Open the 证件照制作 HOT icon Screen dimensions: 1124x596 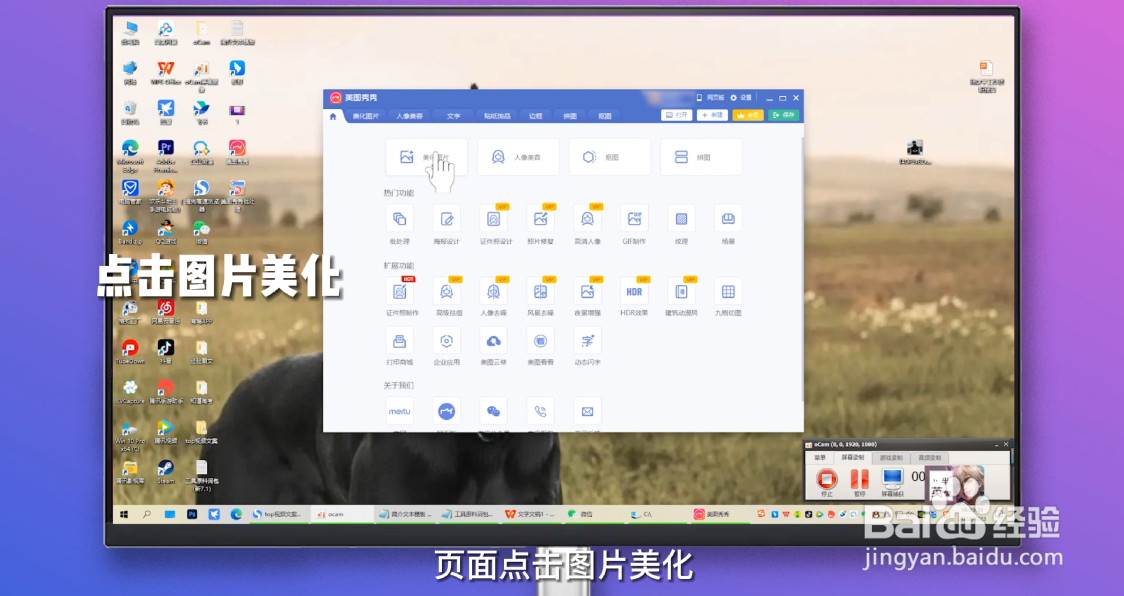tap(399, 291)
